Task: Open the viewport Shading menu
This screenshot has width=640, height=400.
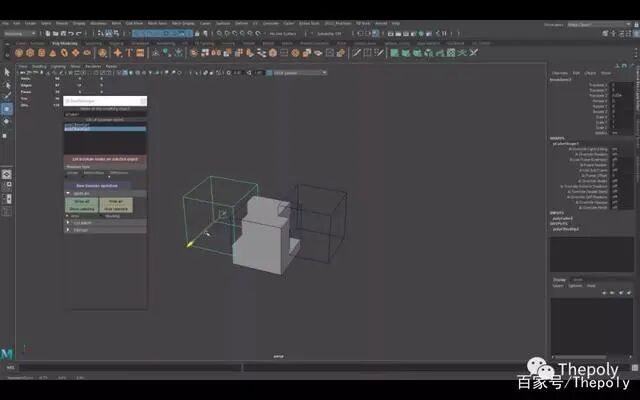Action: pyautogui.click(x=39, y=66)
